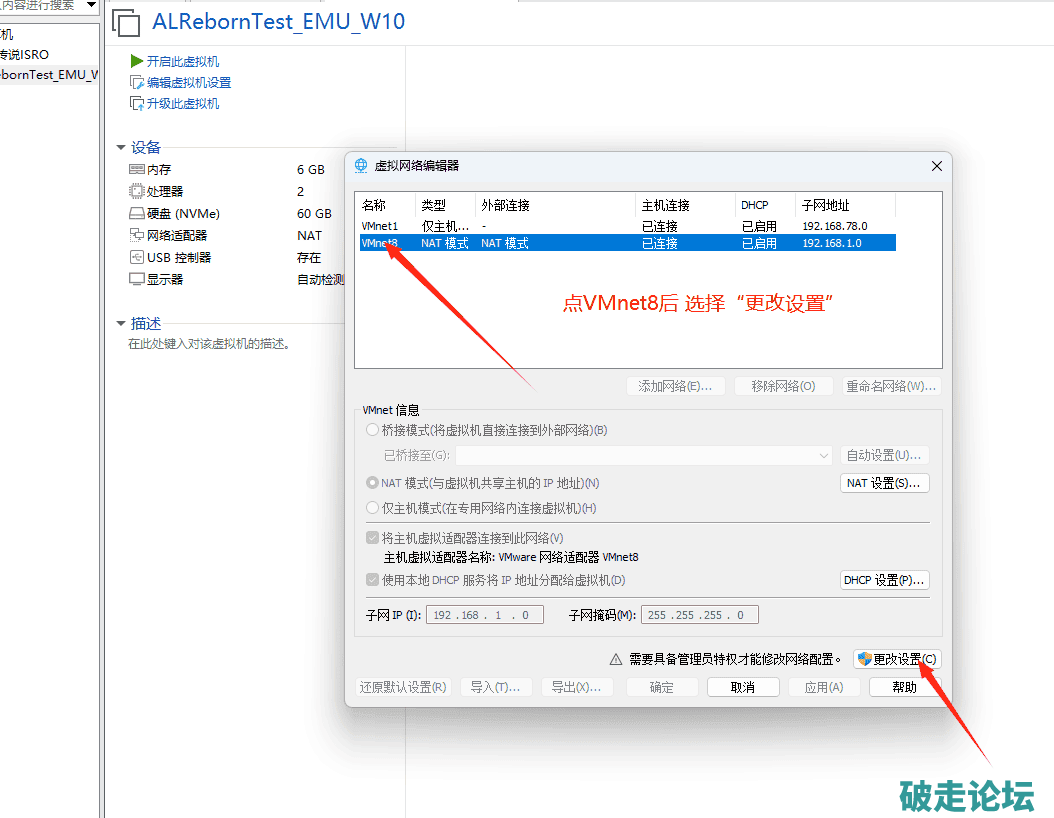Image resolution: width=1054 pixels, height=818 pixels.
Task: Click the subnet IP input field
Action: (x=485, y=615)
